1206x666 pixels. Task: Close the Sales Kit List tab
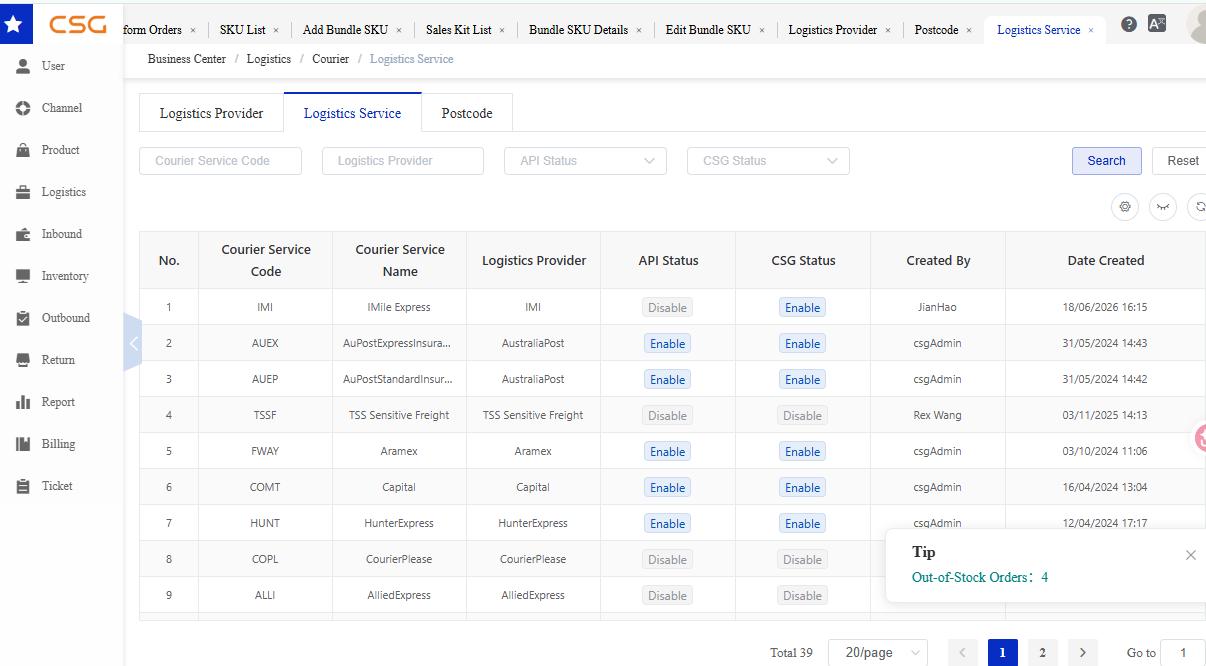point(502,31)
